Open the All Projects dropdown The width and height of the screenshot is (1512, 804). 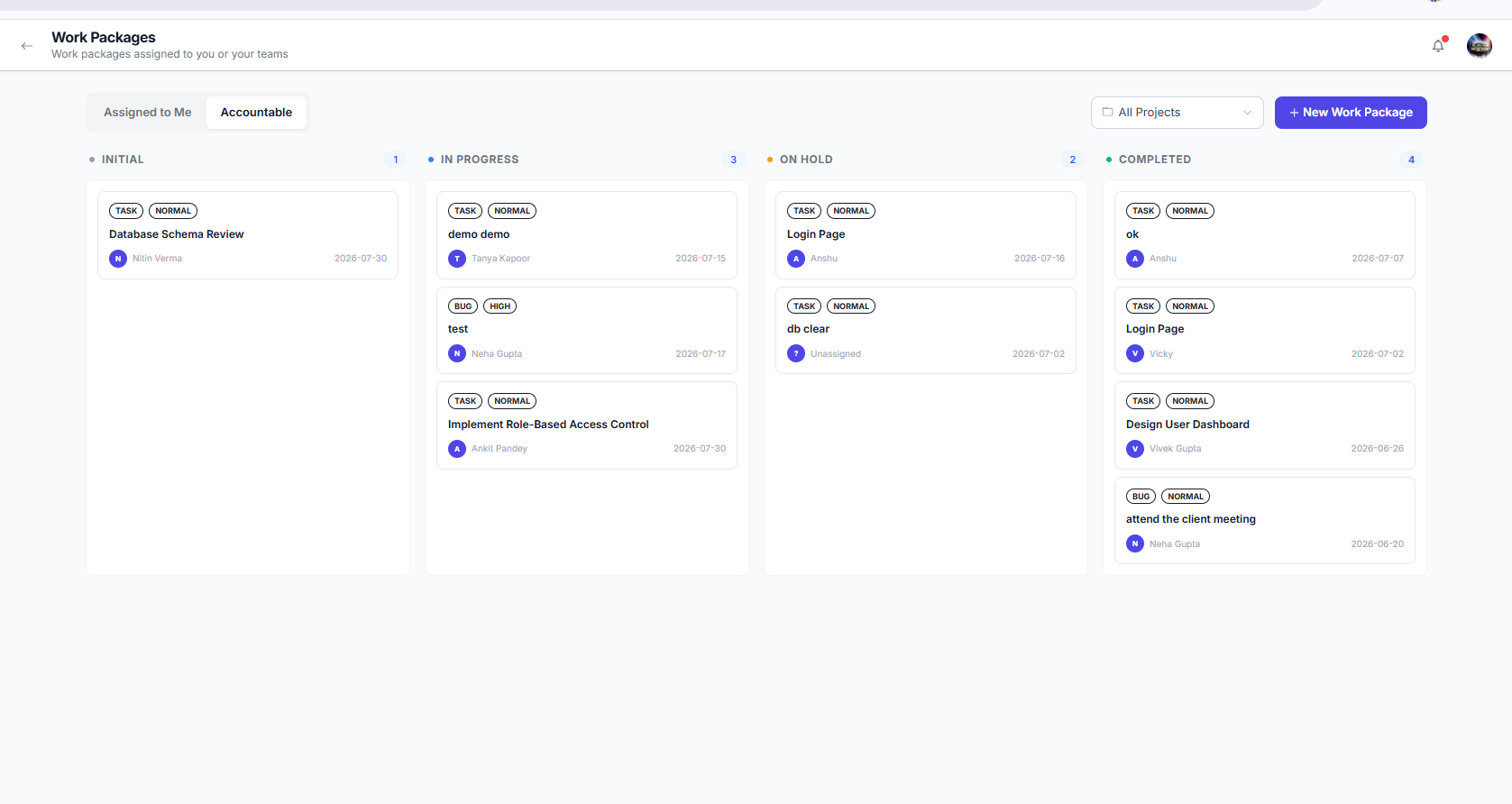[x=1177, y=113]
